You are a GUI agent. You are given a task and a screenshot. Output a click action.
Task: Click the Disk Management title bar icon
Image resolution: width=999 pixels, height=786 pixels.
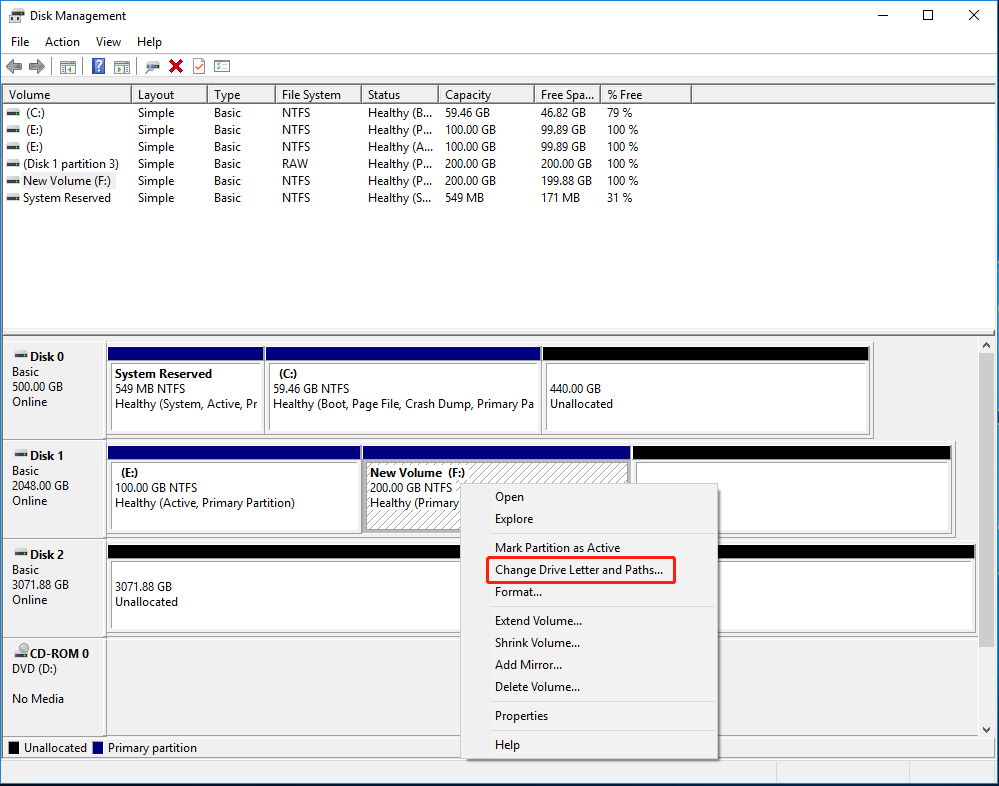[17, 15]
